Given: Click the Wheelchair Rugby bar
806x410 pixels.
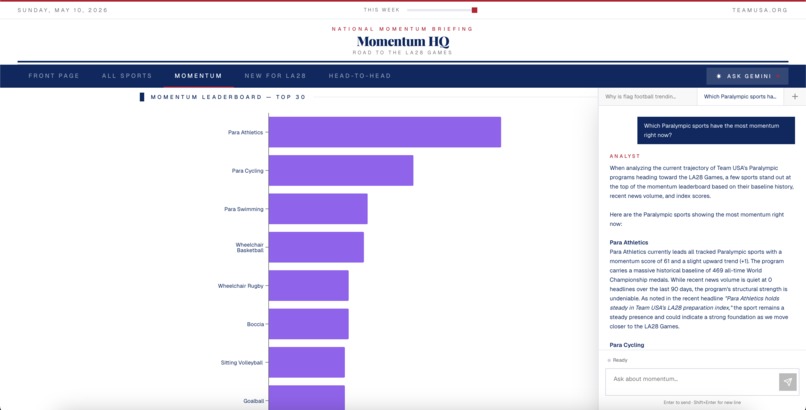Looking at the screenshot, I should (308, 286).
